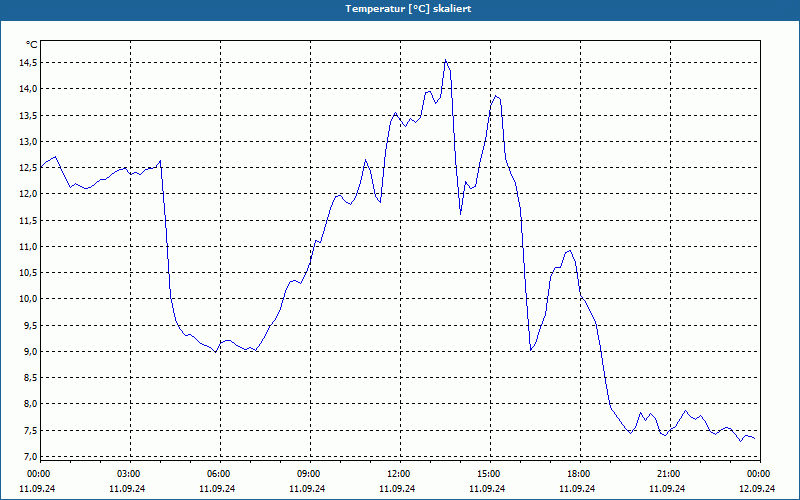Select the 10,0 y-axis label

(x=28, y=299)
